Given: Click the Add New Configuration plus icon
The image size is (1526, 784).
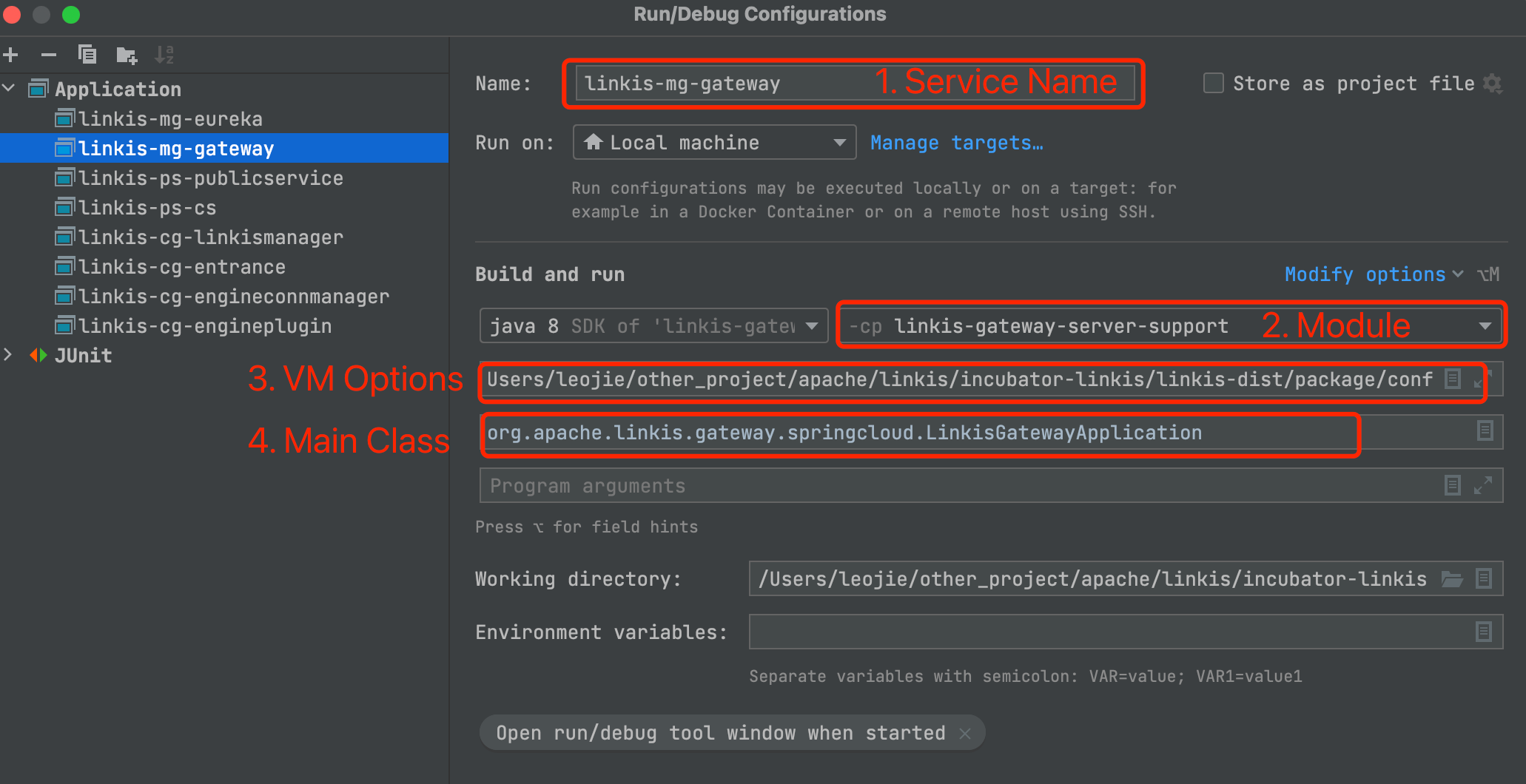Looking at the screenshot, I should click(x=11, y=55).
